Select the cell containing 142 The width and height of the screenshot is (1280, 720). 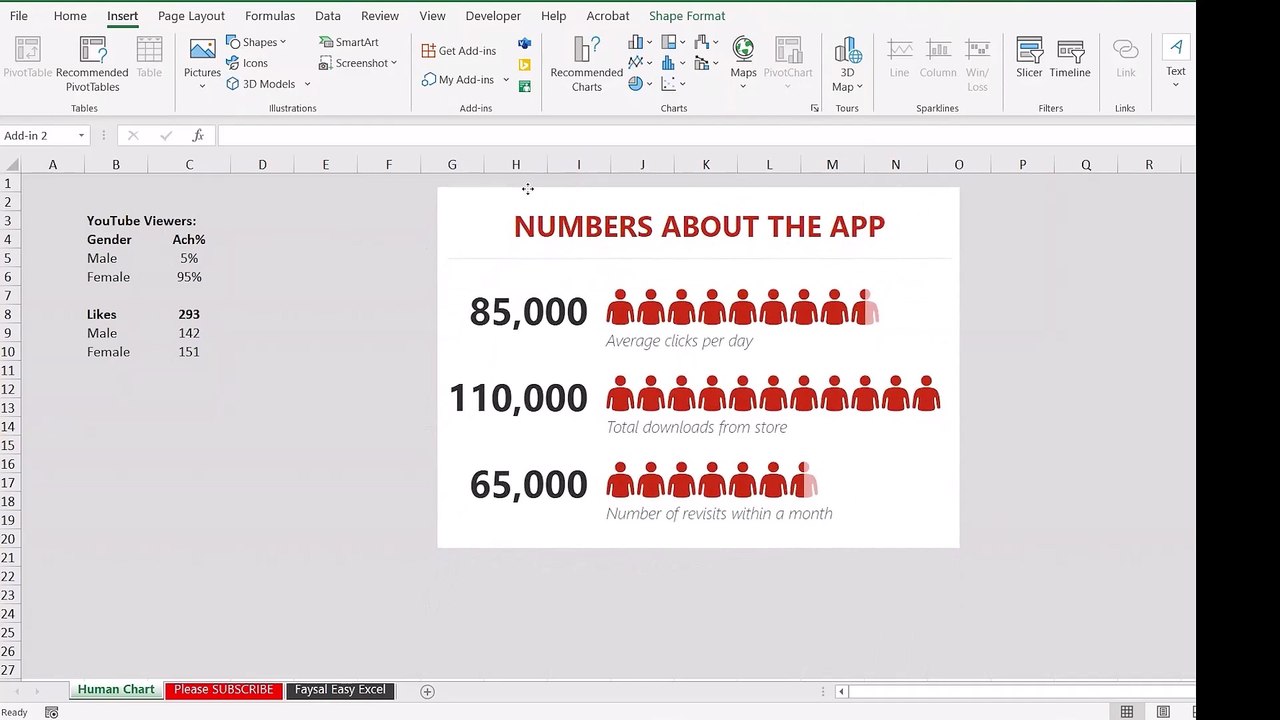[189, 333]
